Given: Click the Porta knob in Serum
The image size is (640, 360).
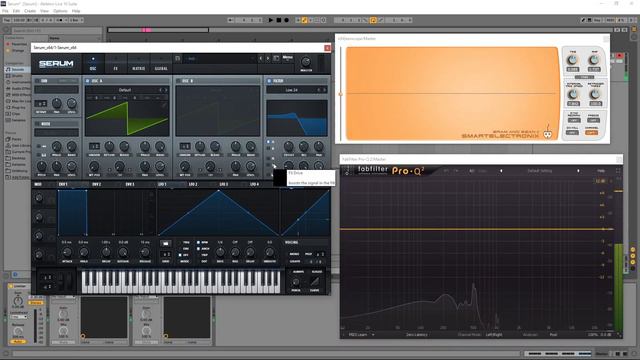Looking at the screenshot, I should 296,282.
